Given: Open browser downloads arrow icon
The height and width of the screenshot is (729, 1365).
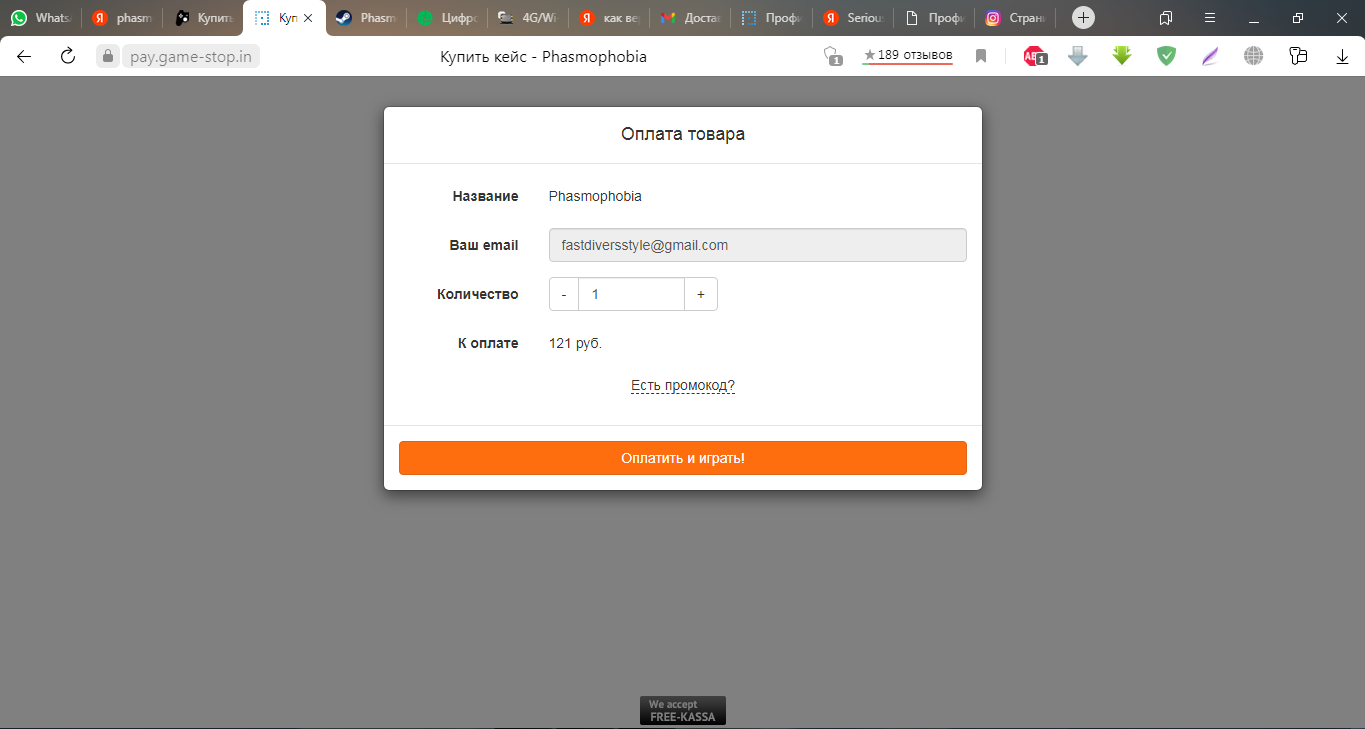Looking at the screenshot, I should 1342,56.
